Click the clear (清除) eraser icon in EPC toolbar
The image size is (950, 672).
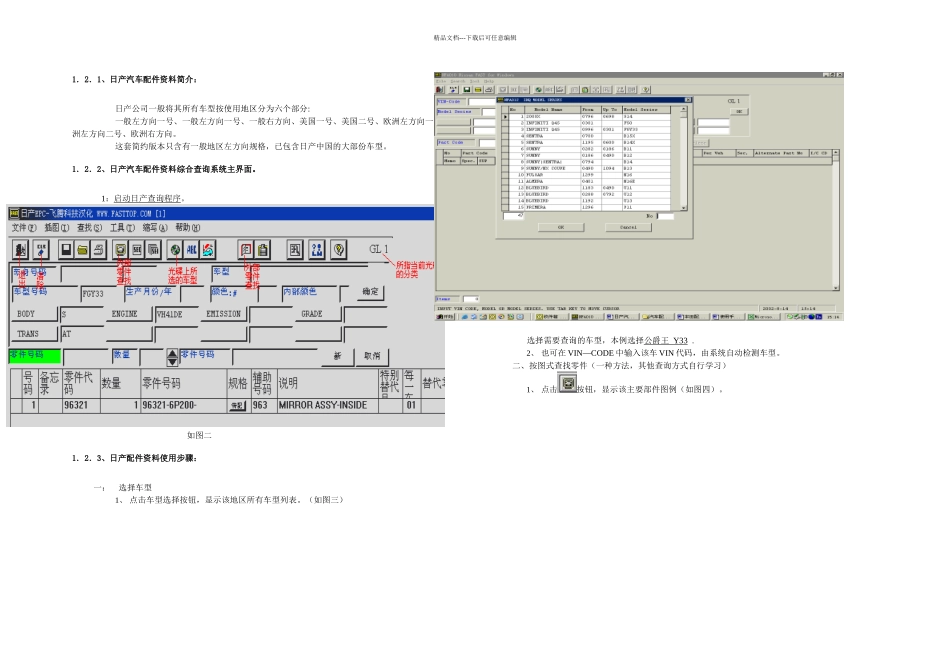point(41,250)
